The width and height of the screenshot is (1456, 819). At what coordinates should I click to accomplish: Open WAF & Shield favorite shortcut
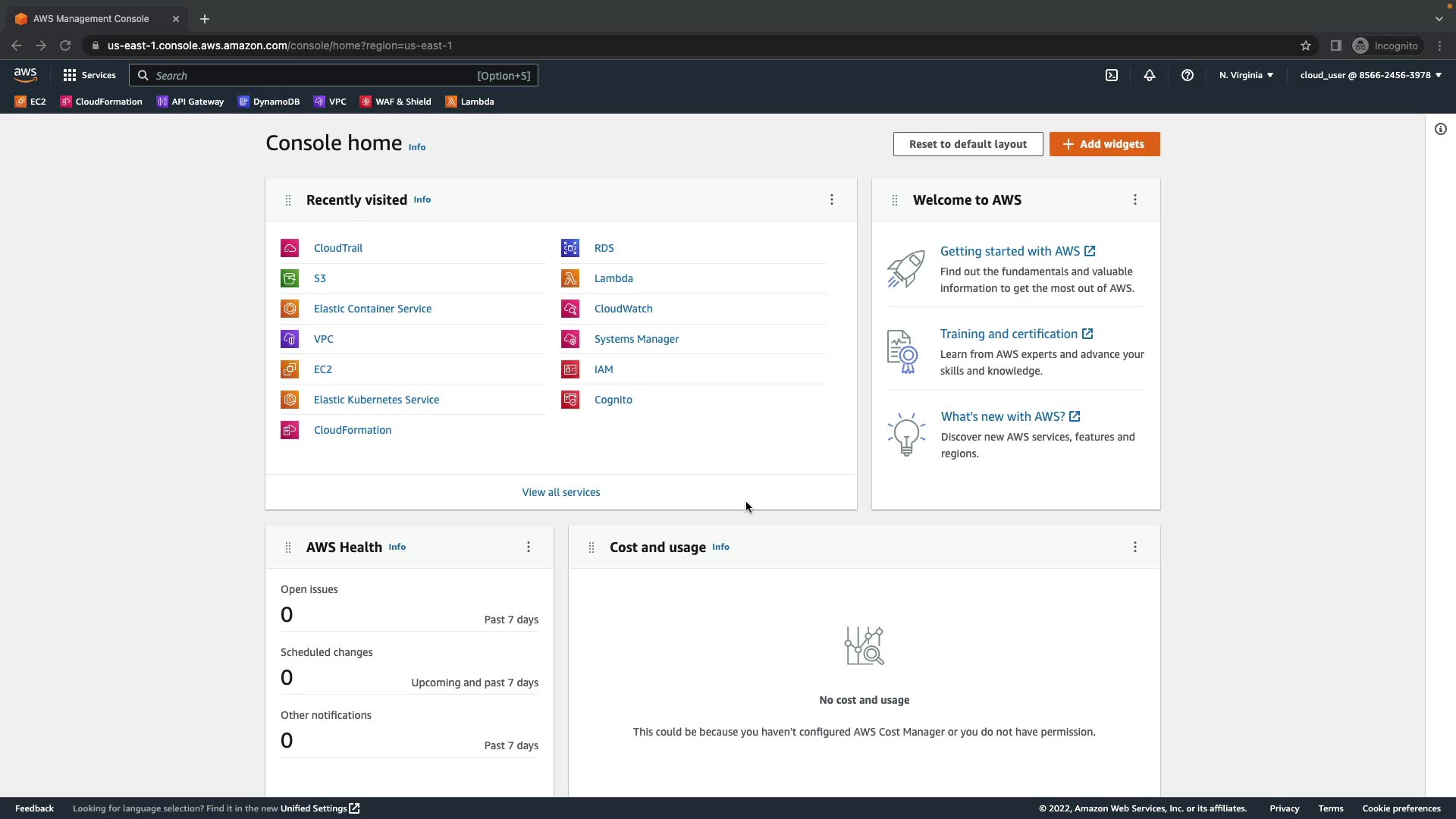pyautogui.click(x=396, y=102)
